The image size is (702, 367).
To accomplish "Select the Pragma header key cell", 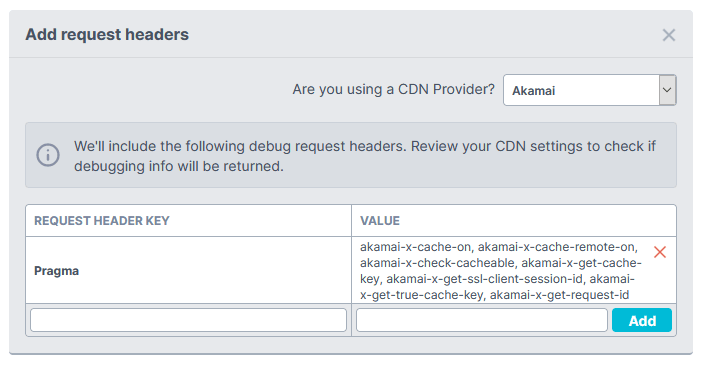I will click(188, 270).
